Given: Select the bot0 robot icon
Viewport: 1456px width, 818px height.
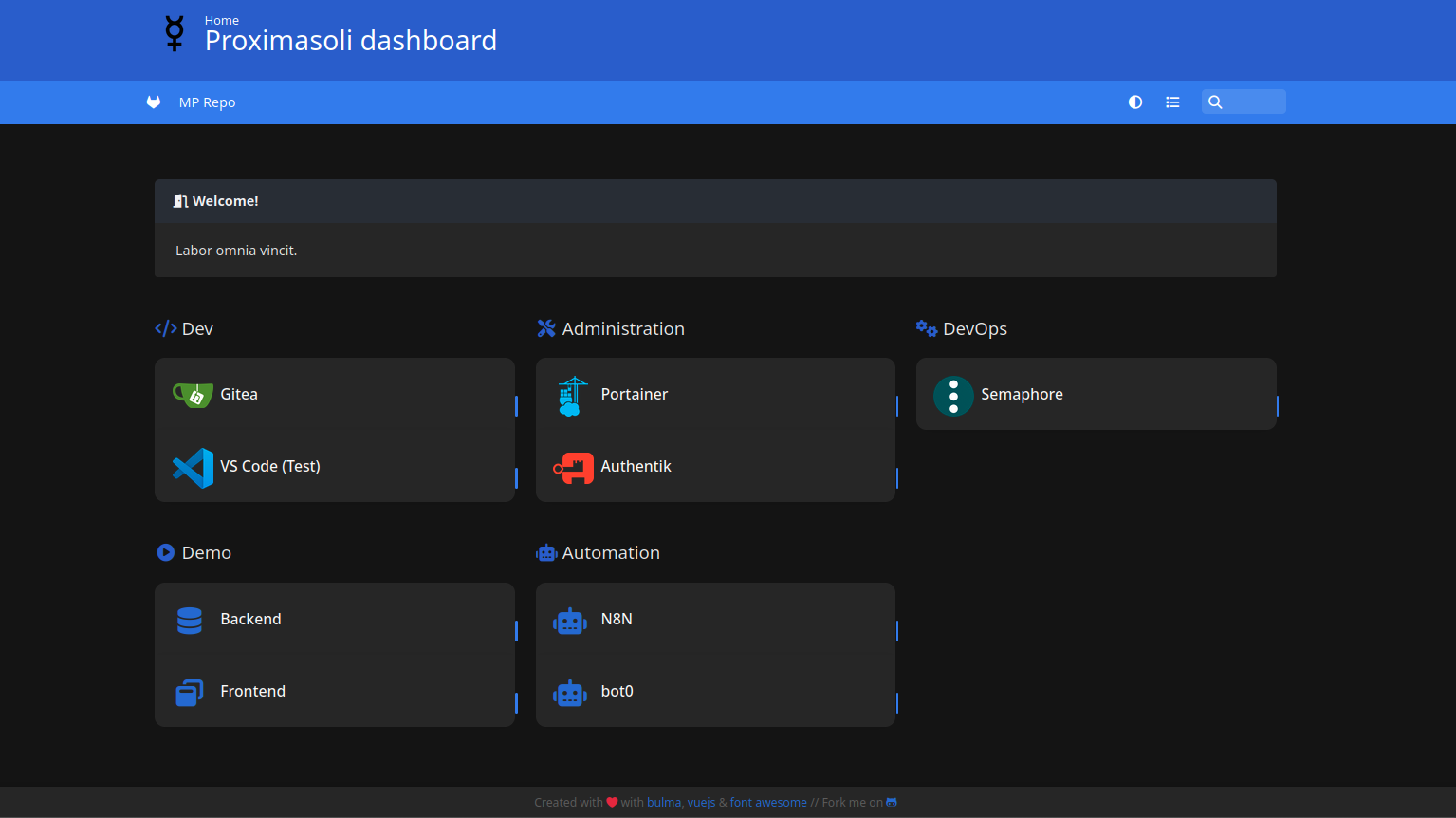Looking at the screenshot, I should pos(570,693).
